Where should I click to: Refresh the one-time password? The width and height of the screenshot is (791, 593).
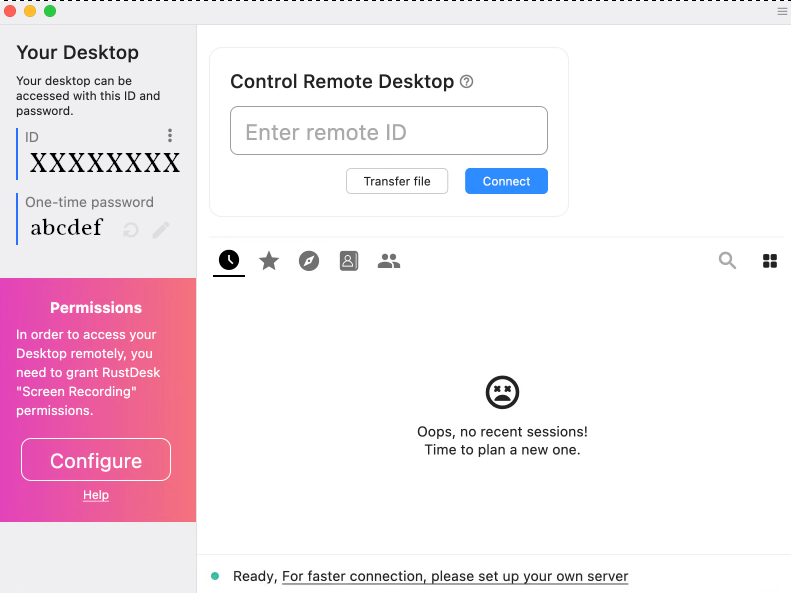pos(131,230)
